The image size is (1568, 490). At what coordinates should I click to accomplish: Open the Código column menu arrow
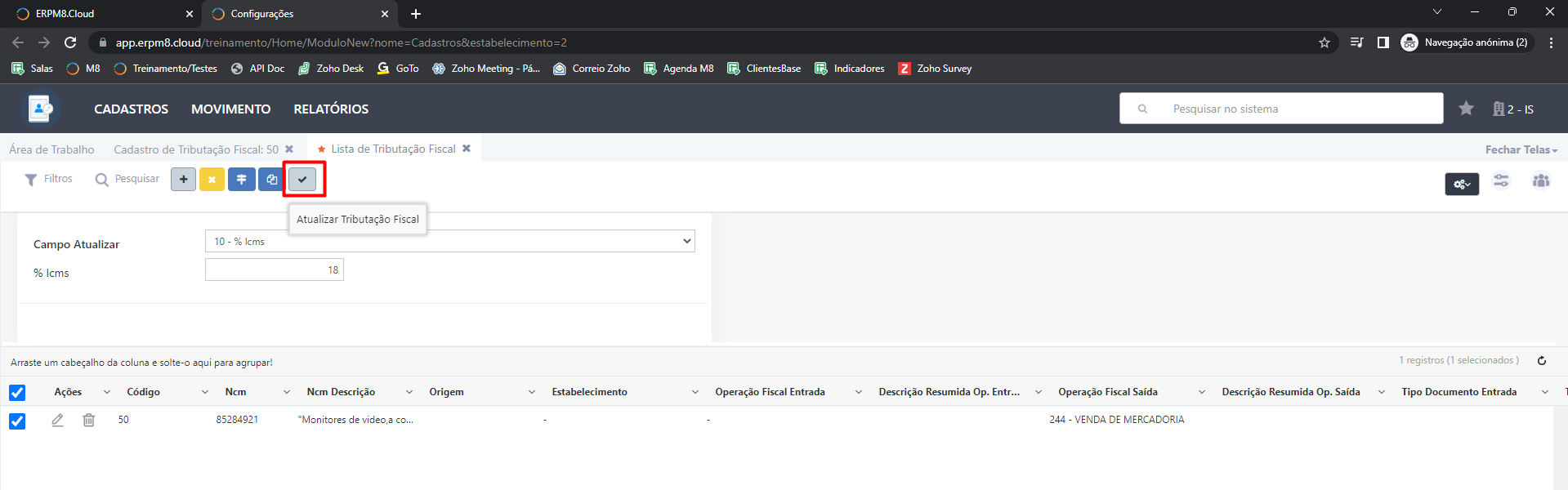[x=204, y=393]
